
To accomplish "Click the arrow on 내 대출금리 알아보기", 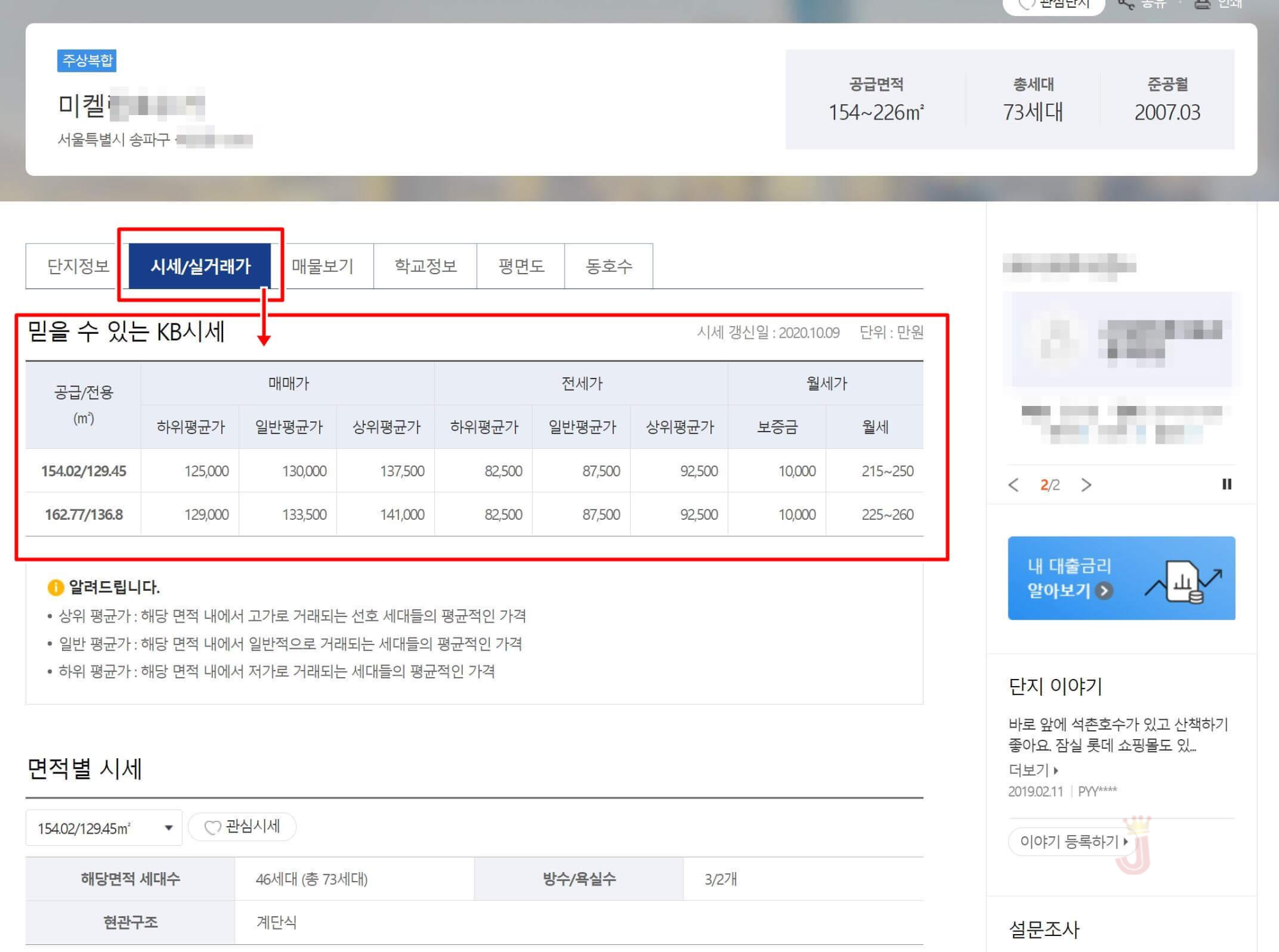I will point(1104,590).
